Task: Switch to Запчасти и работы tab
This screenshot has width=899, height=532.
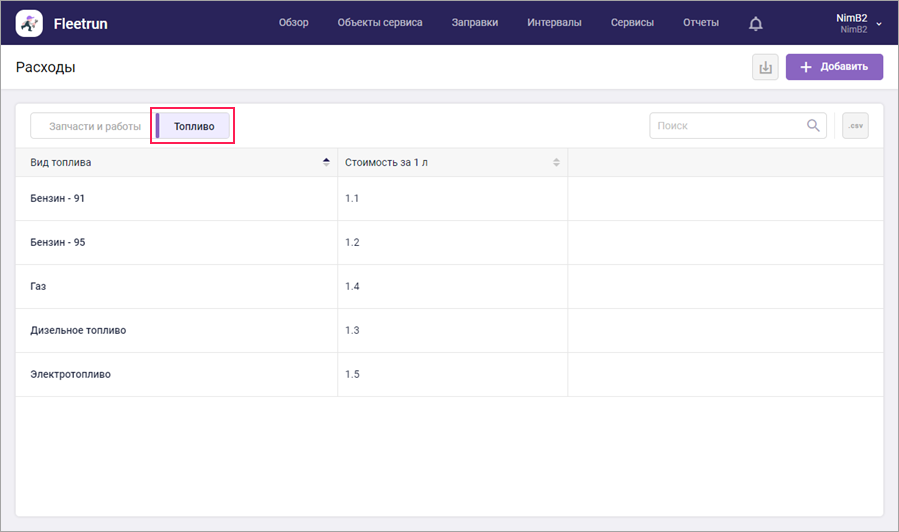Action: pyautogui.click(x=95, y=126)
